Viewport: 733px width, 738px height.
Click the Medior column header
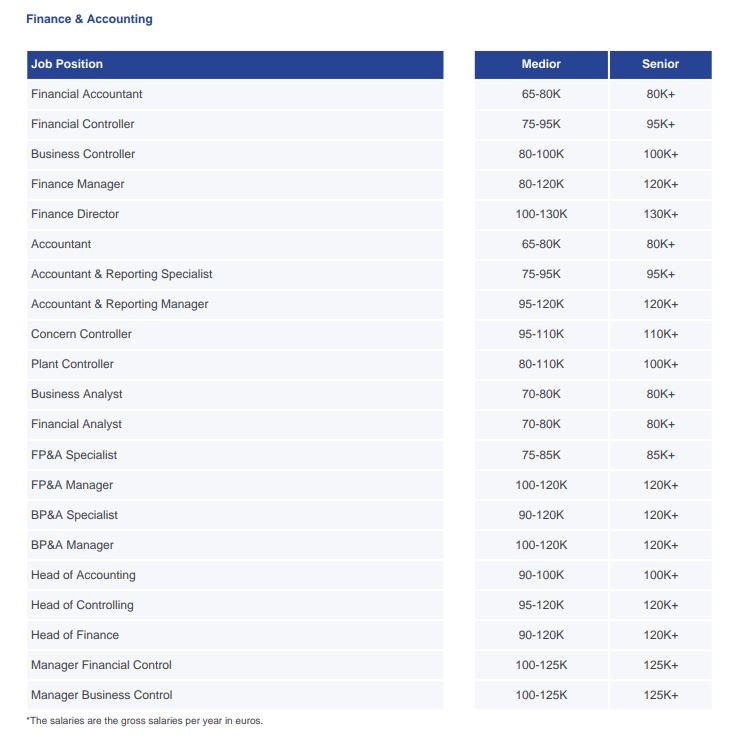[x=541, y=64]
